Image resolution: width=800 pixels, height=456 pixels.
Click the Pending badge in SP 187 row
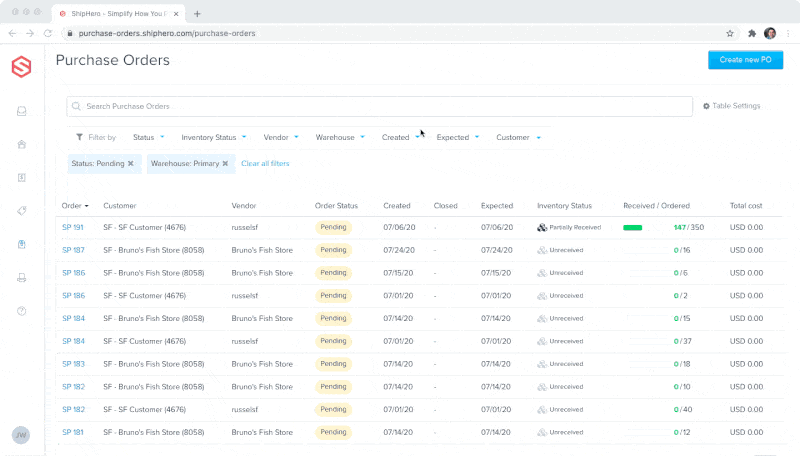pyautogui.click(x=333, y=250)
